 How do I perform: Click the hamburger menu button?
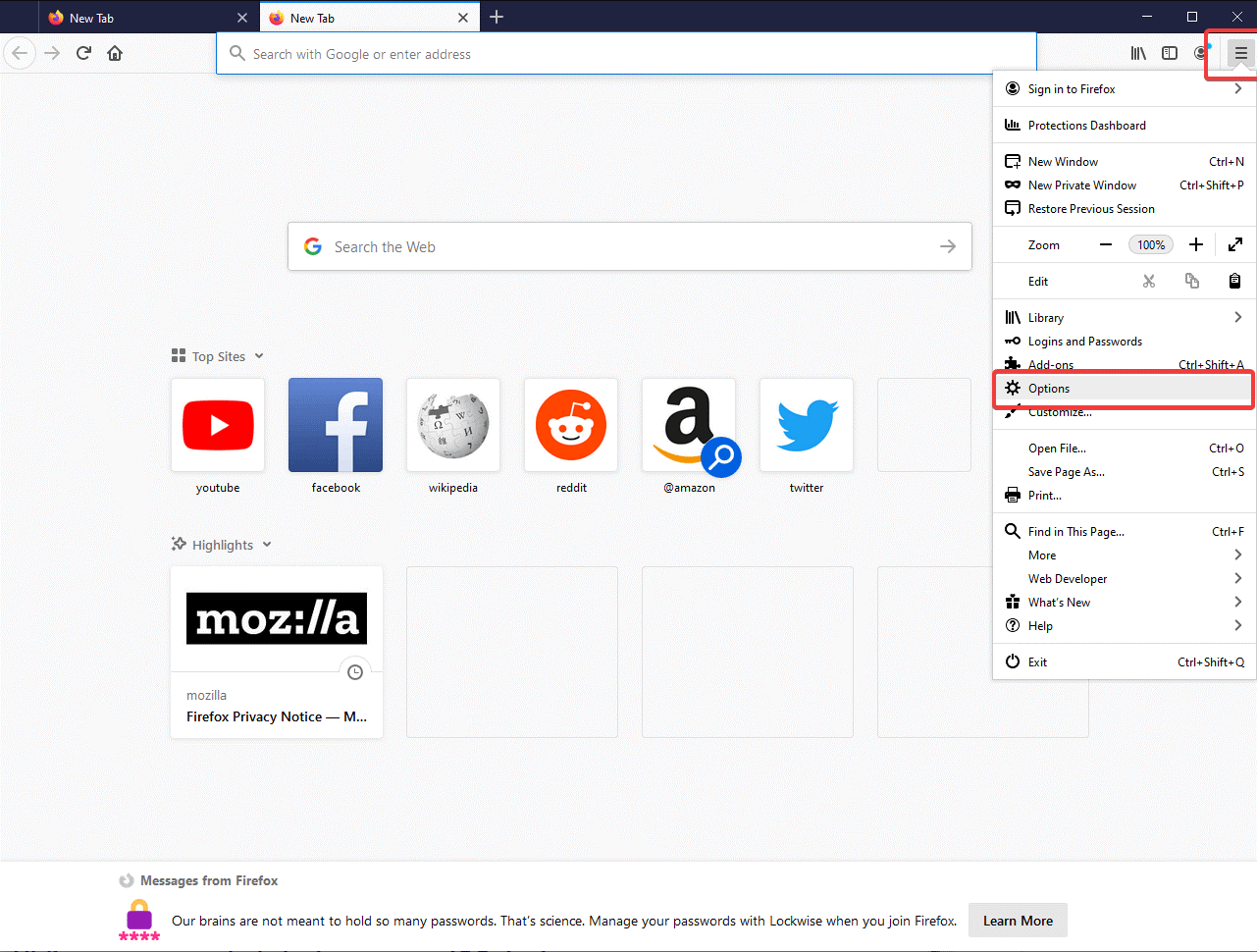click(1240, 53)
